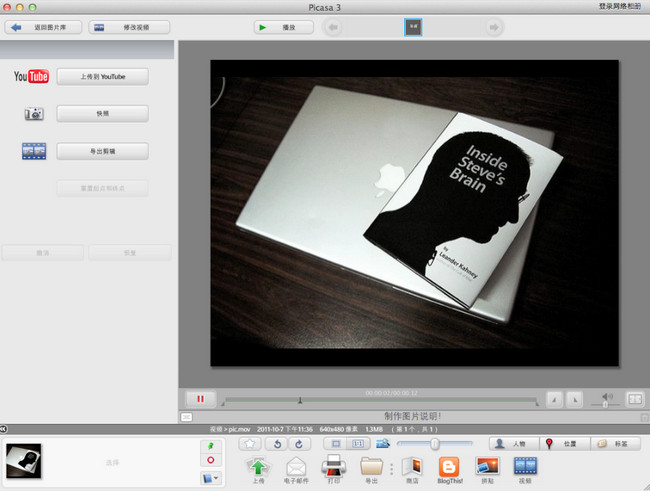The height and width of the screenshot is (491, 650).
Task: Click the 打印 print icon
Action: (333, 469)
